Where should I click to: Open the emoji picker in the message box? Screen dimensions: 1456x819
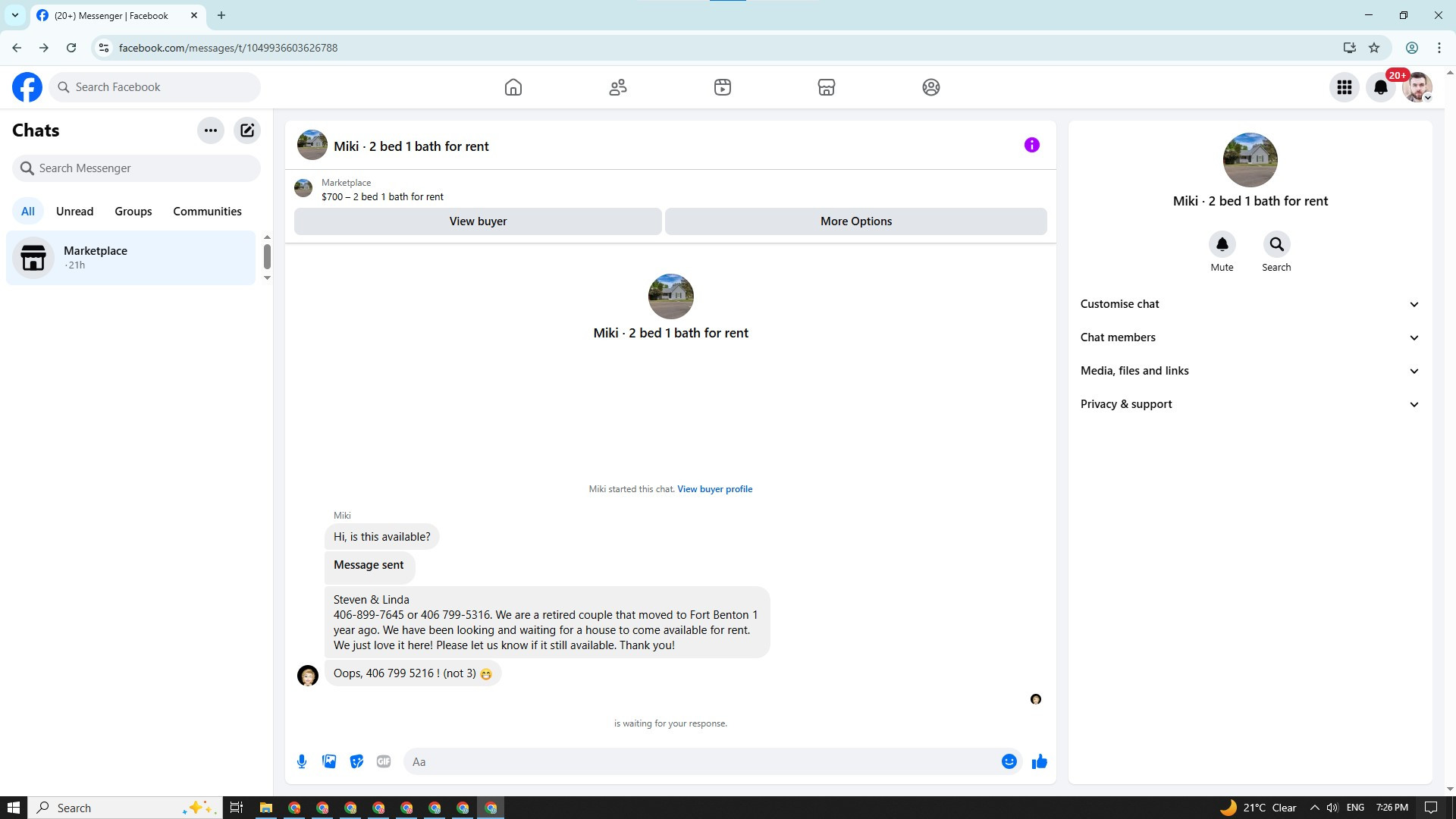coord(1009,761)
